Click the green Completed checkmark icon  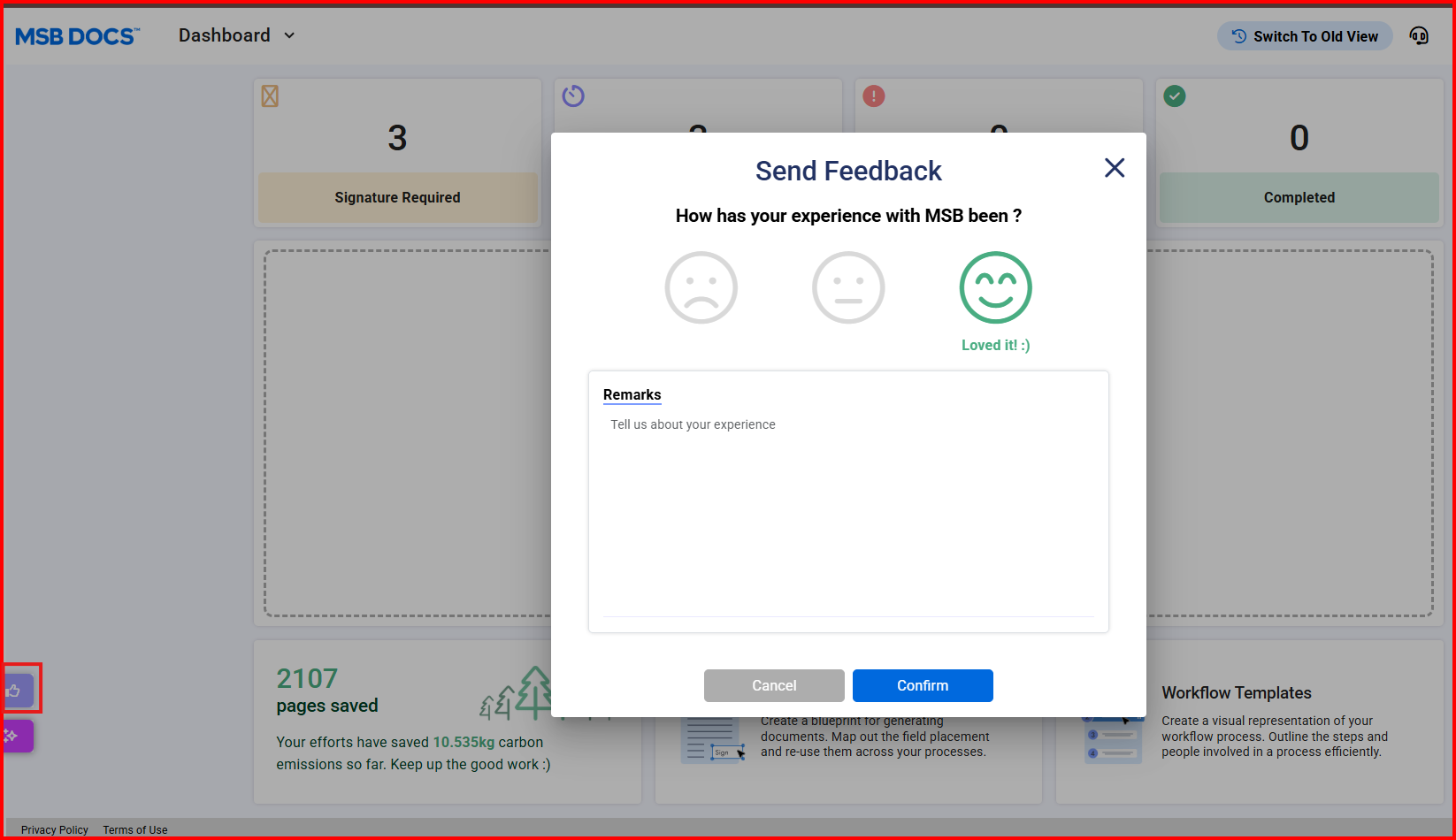point(1175,95)
